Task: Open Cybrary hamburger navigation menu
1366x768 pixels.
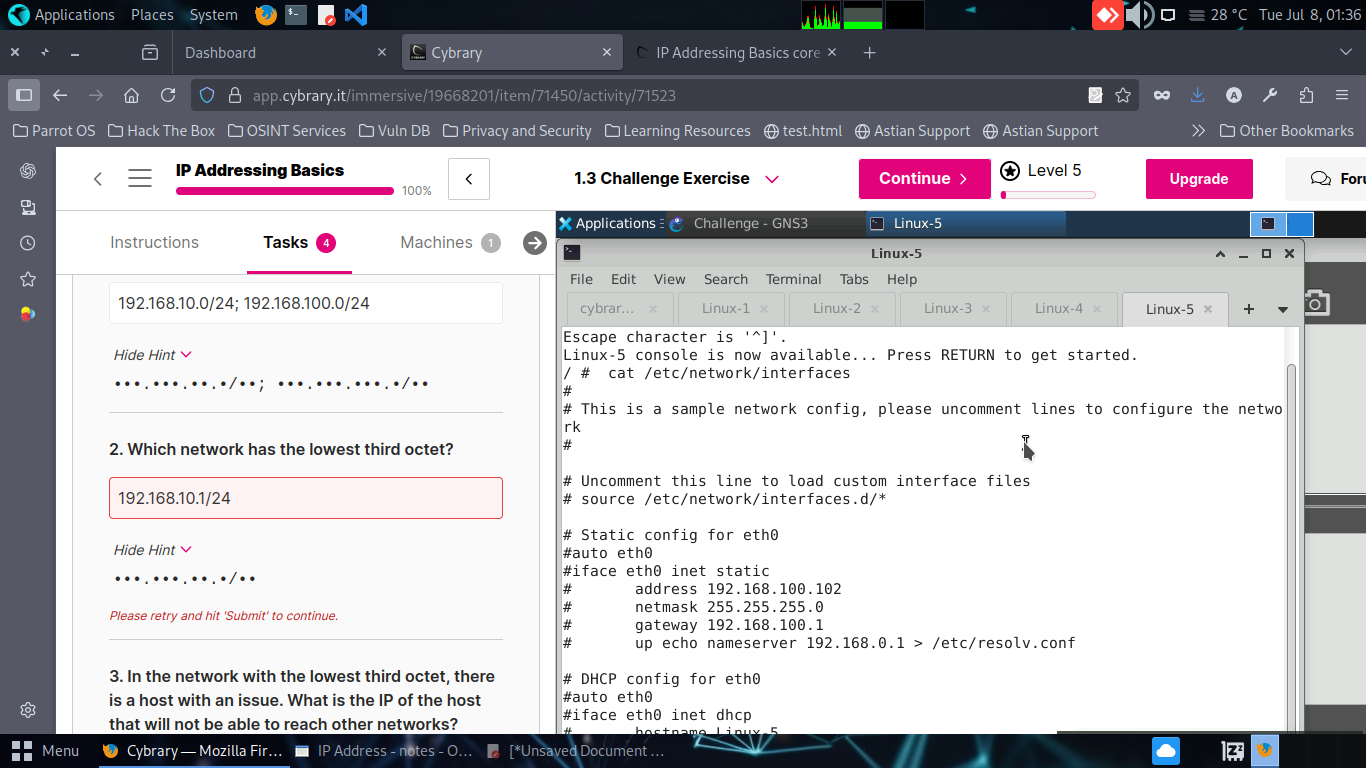Action: pyautogui.click(x=140, y=179)
